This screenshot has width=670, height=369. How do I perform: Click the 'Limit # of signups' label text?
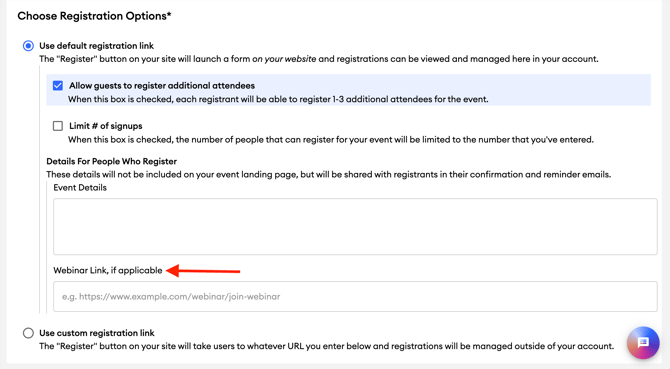tap(106, 126)
